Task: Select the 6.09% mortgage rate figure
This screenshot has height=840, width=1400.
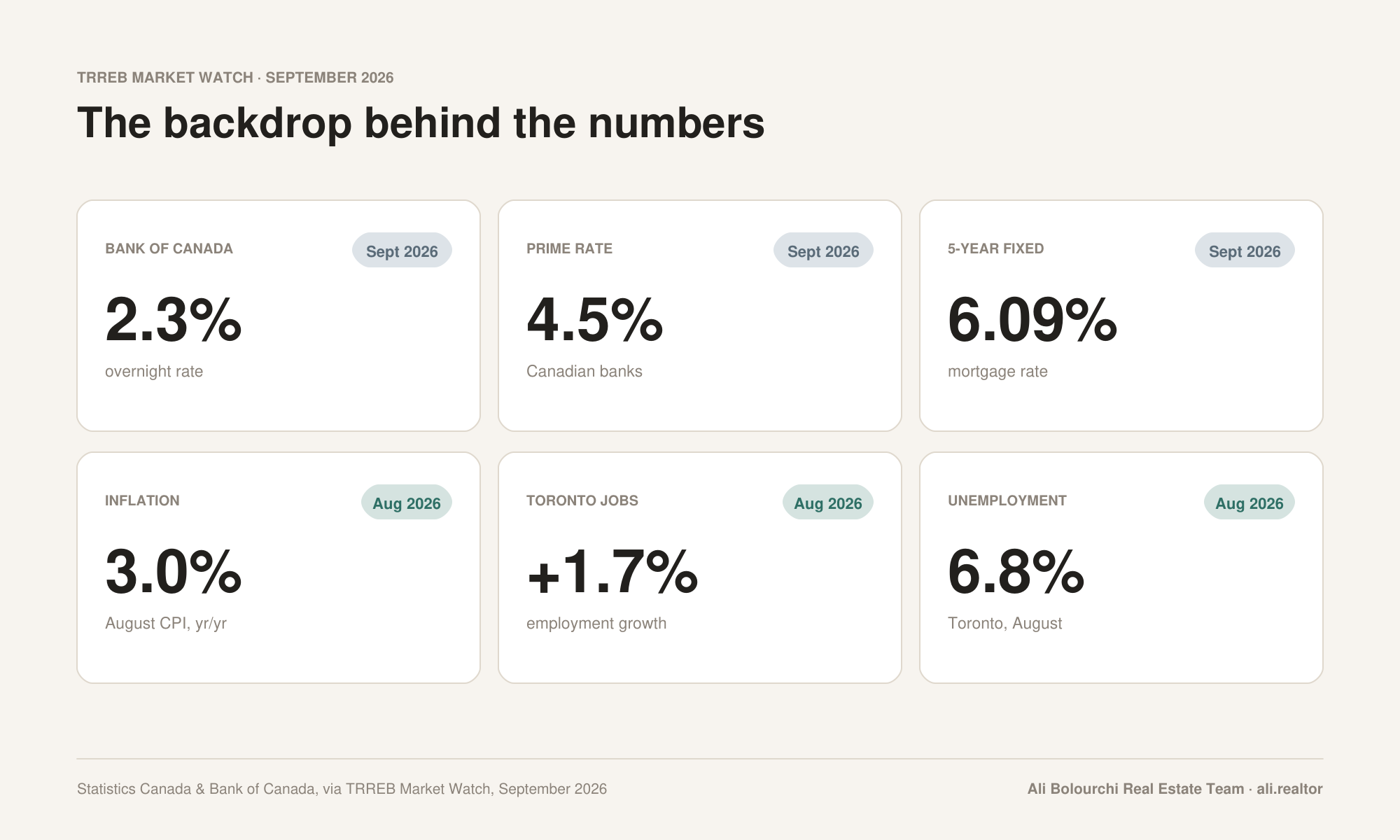Action: tap(1032, 320)
